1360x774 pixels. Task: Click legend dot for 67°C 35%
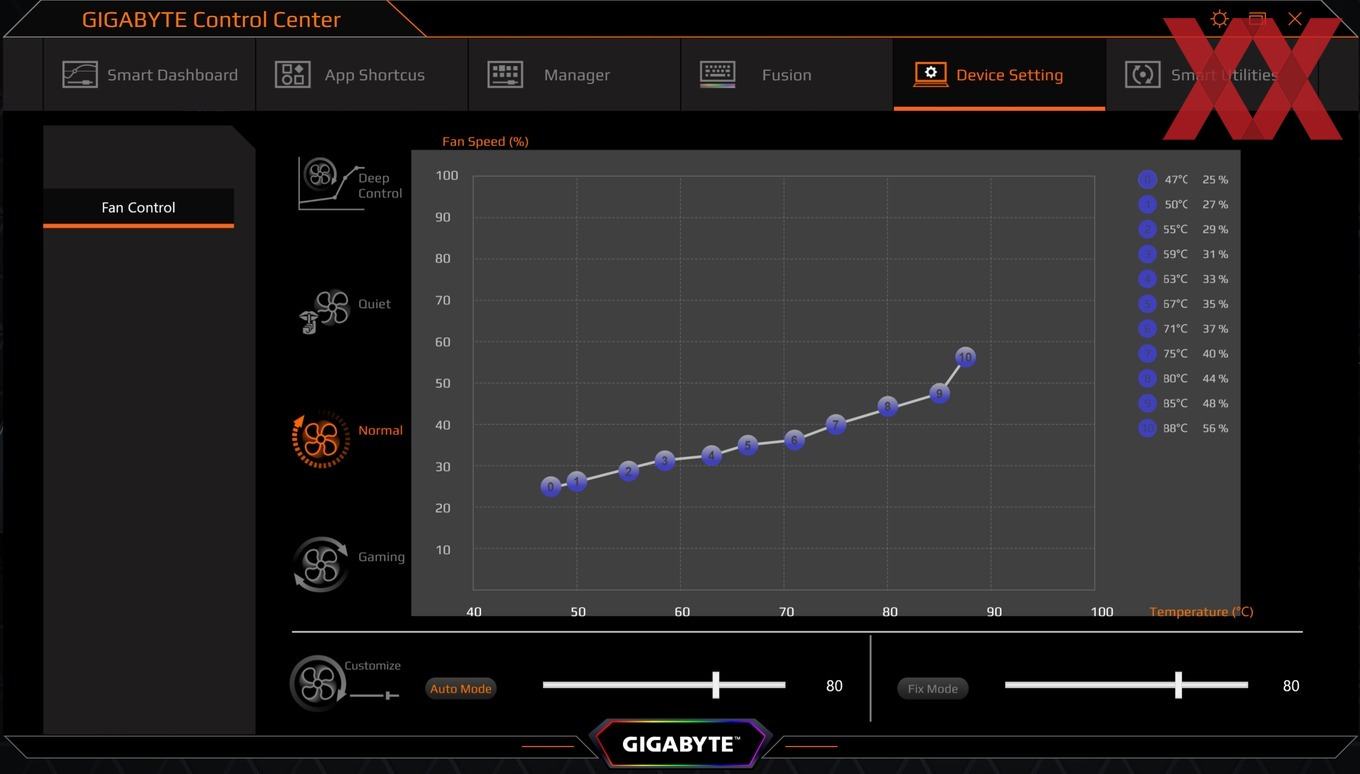coord(1147,304)
